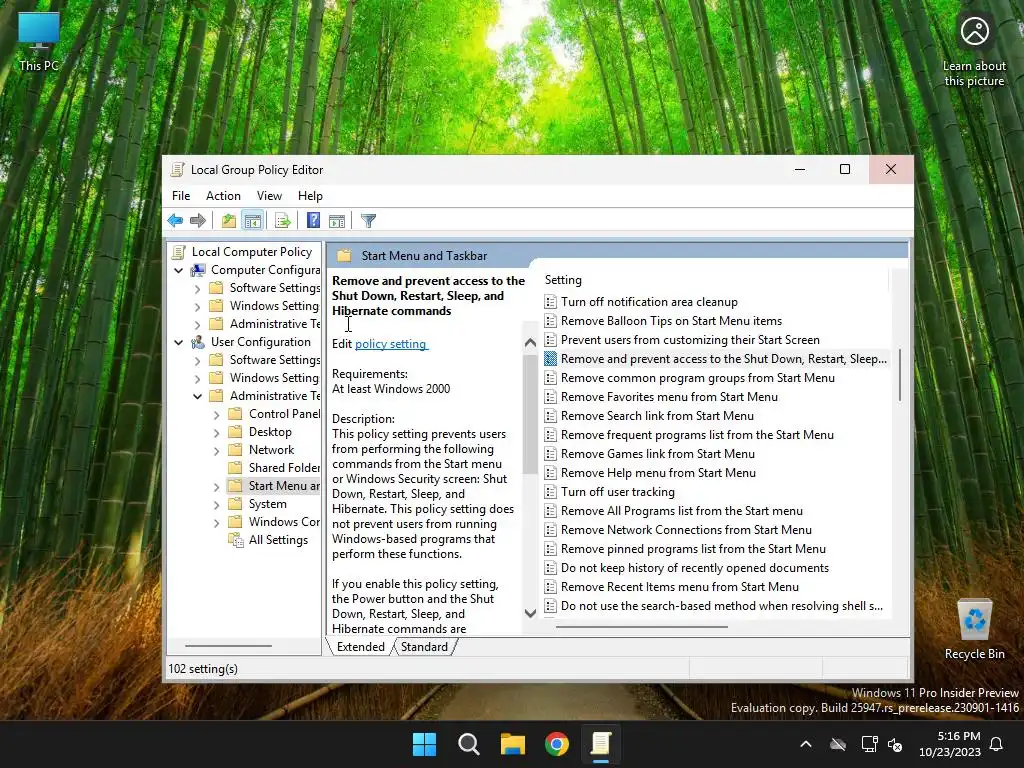Click the description pane scroll-up arrow
Screen dimensions: 1024x768
[x=530, y=343]
